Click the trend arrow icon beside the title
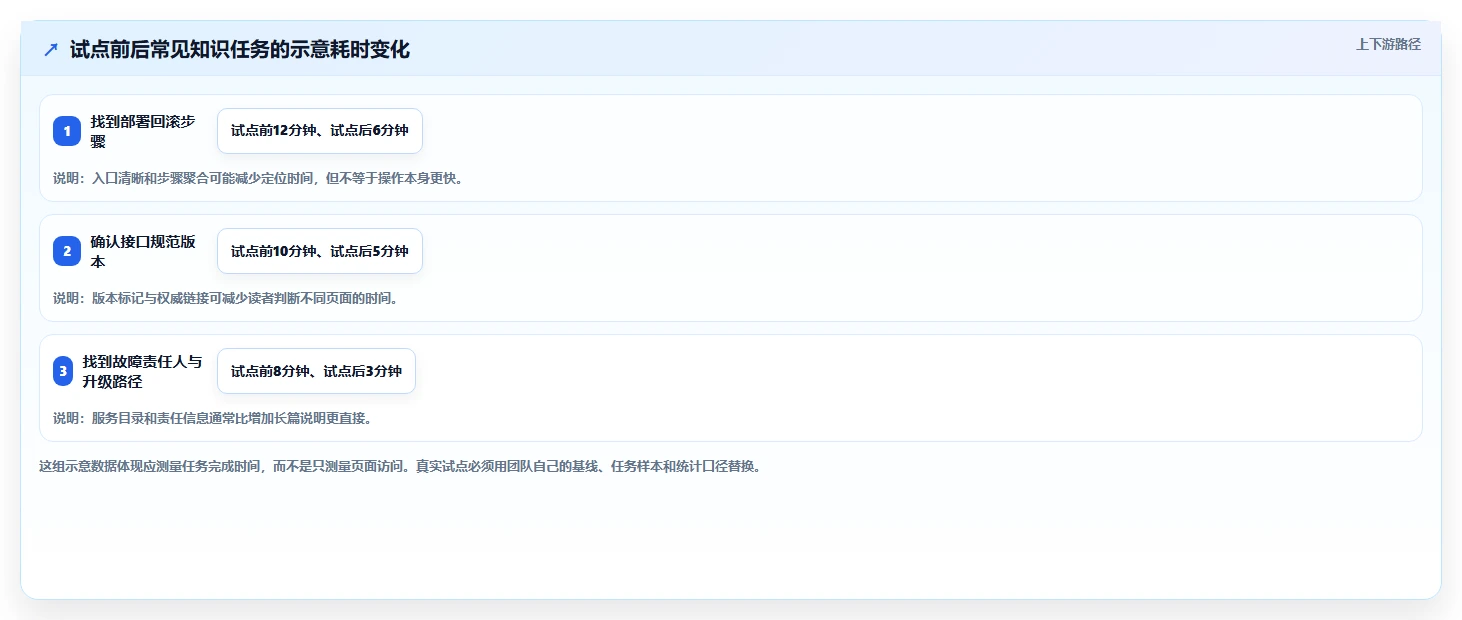This screenshot has height=620, width=1462. (x=51, y=50)
